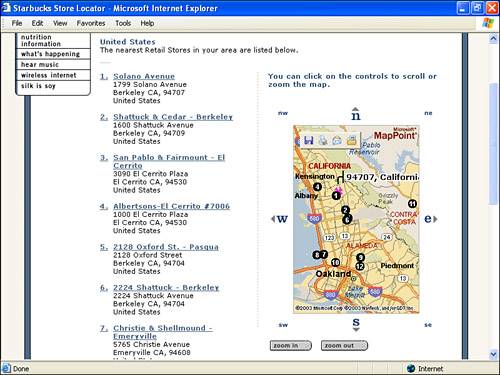Viewport: 500px width, 375px height.
Task: Click the print icon on the map image toolbar
Action: click(323, 140)
